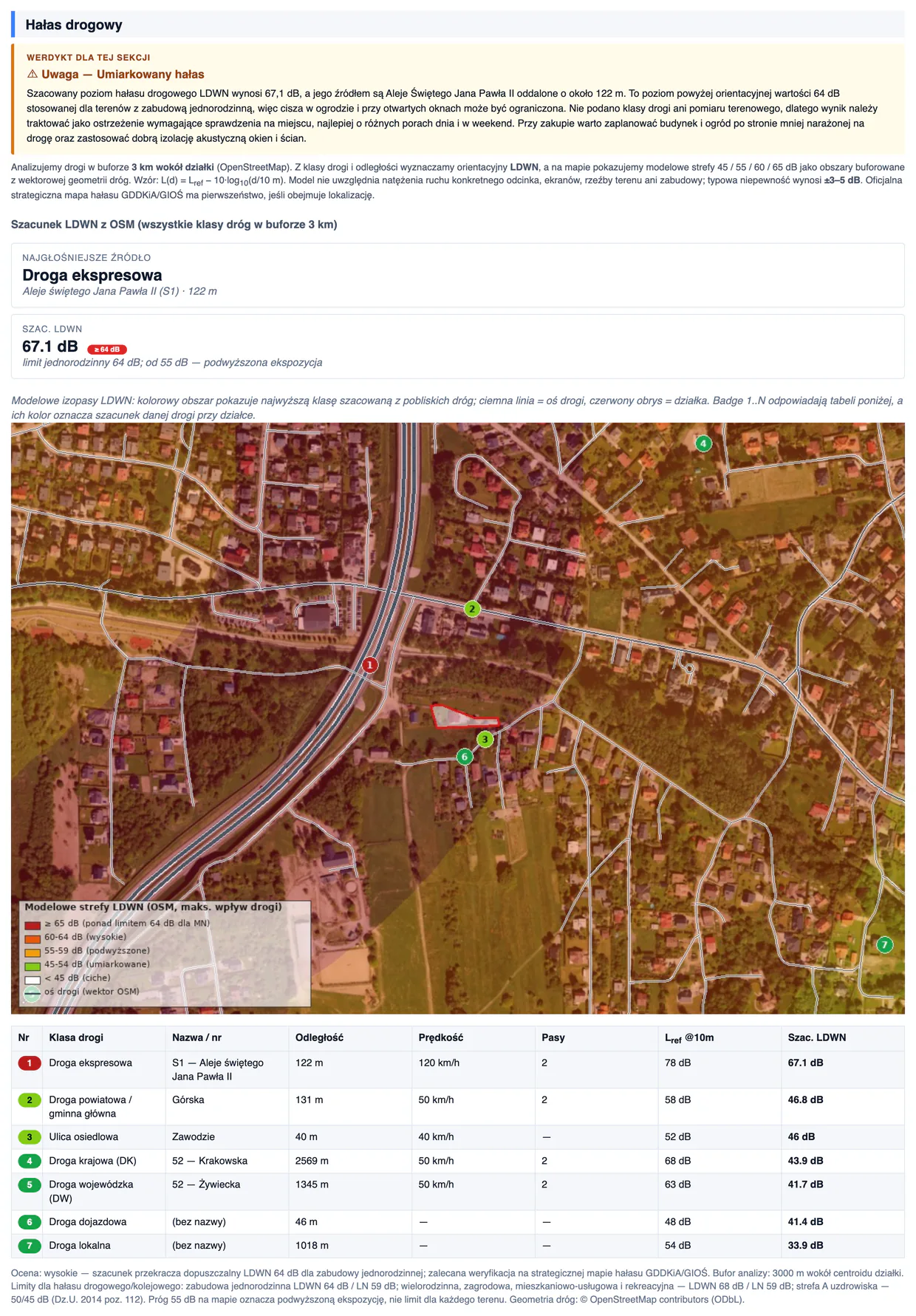
Task: Click green marker 2 on the map
Action: click(x=472, y=609)
